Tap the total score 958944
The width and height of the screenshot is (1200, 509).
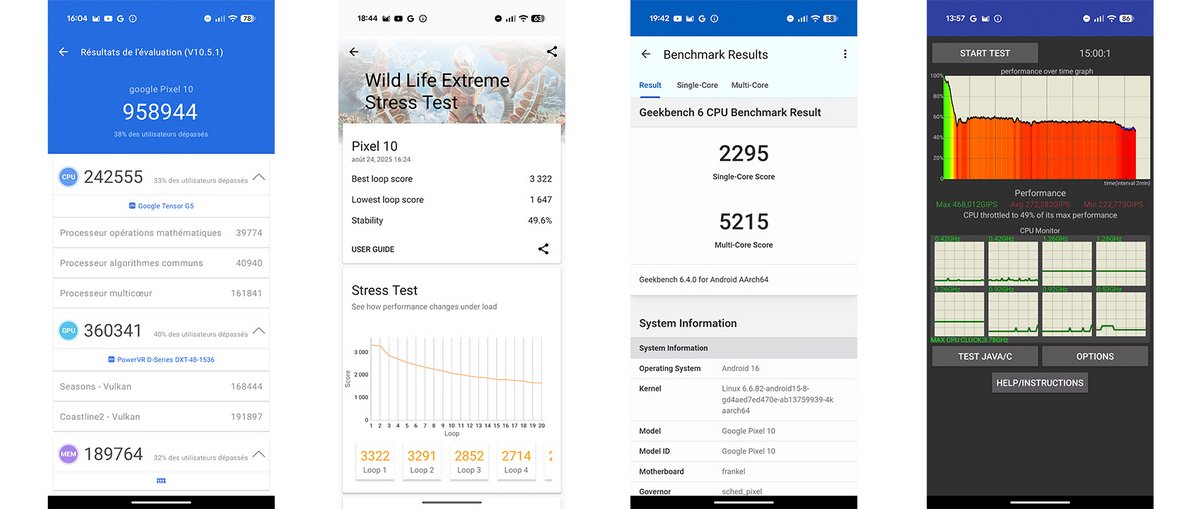(161, 112)
